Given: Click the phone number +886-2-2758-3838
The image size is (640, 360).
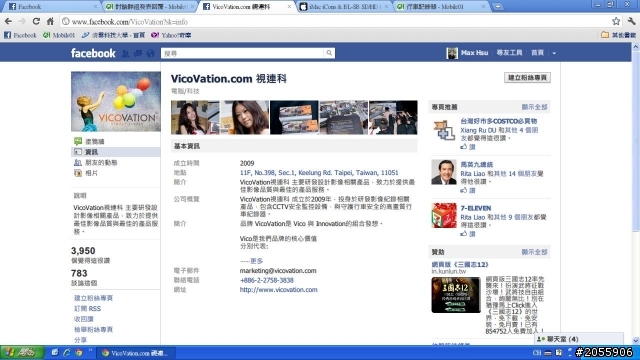Looking at the screenshot, I should [x=267, y=280].
